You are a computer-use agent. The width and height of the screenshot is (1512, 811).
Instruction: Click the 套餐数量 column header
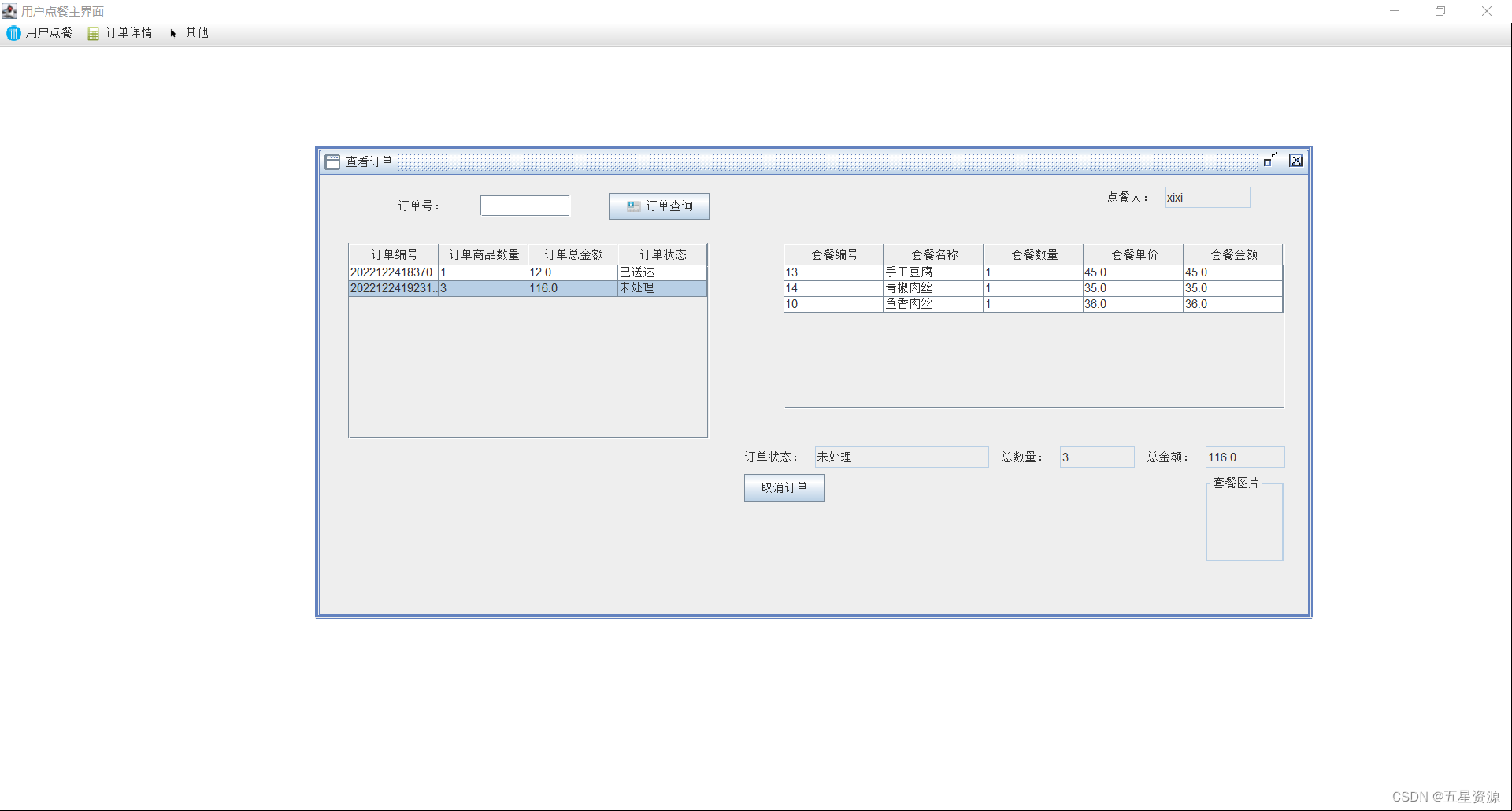[x=1034, y=254]
